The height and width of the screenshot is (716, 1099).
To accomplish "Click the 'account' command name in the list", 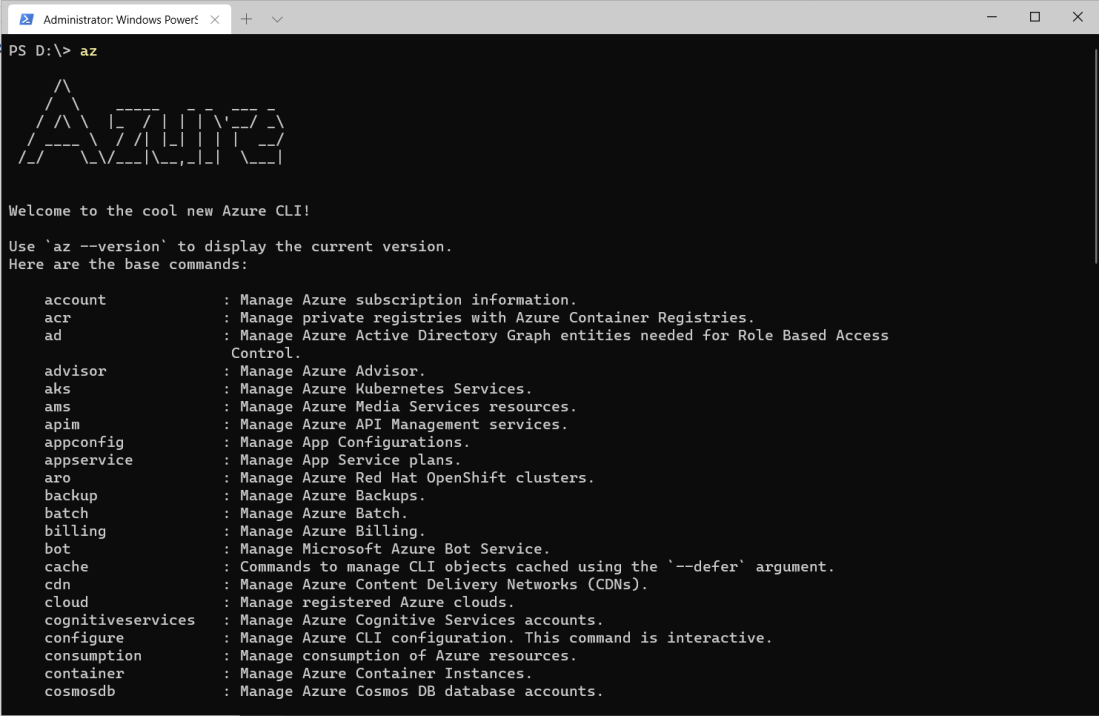I will tap(75, 300).
